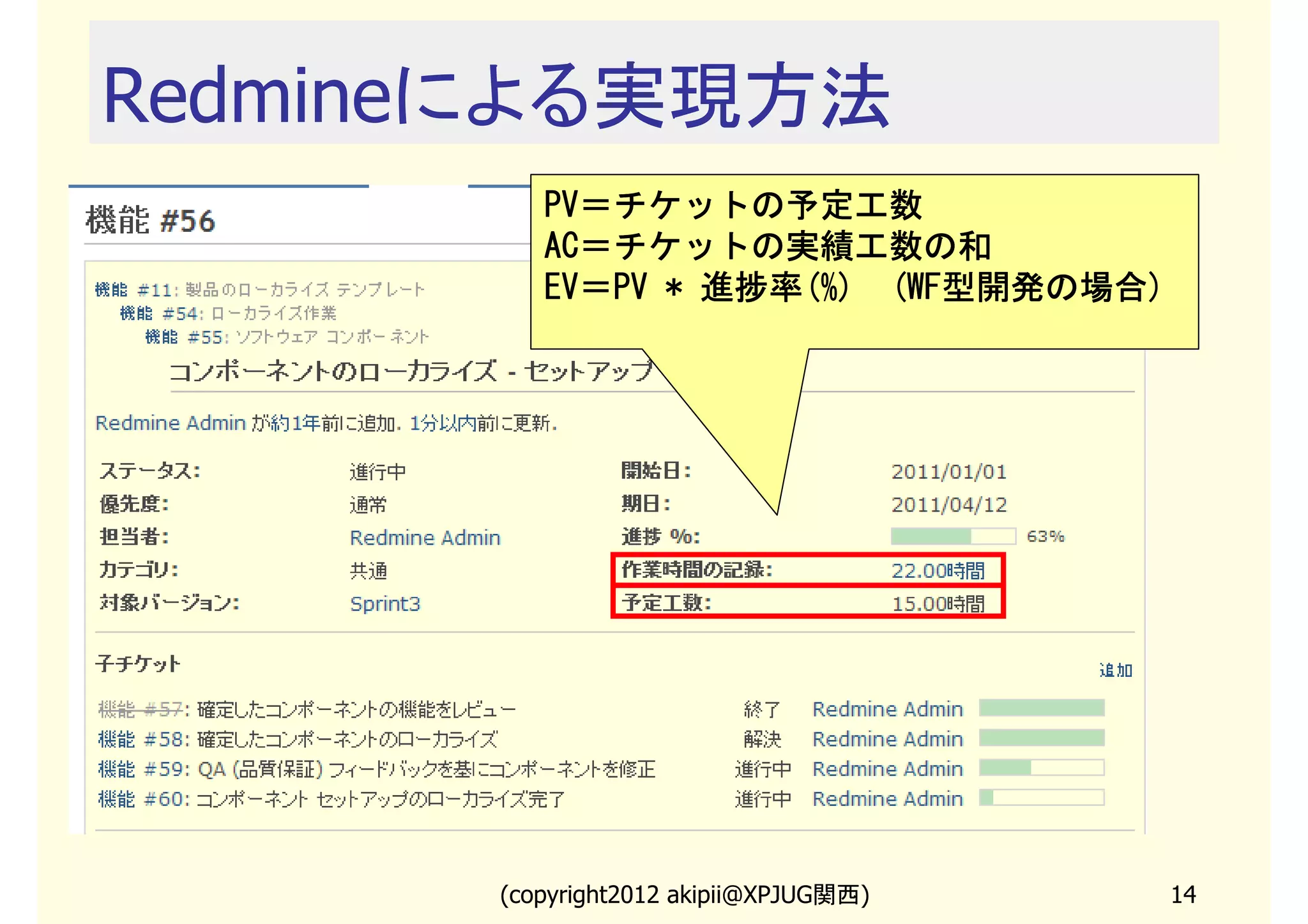Click Redmine Admin assignee (担当者) link
This screenshot has height=924, width=1308.
[x=425, y=538]
